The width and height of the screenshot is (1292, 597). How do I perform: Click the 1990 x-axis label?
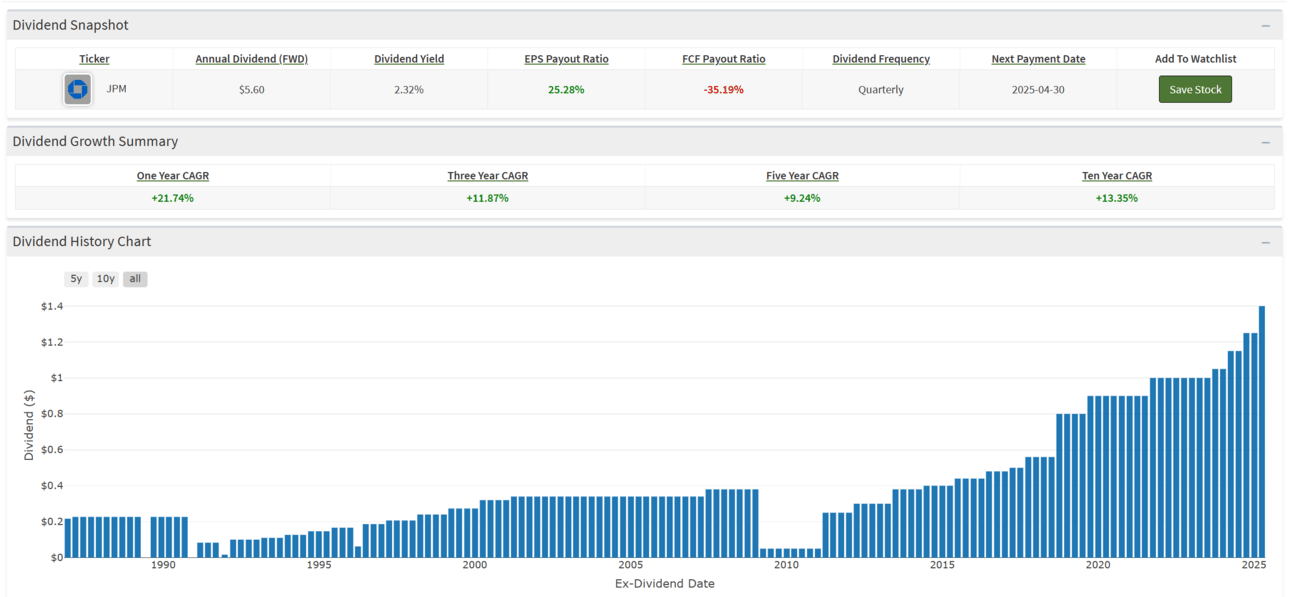pyautogui.click(x=163, y=566)
